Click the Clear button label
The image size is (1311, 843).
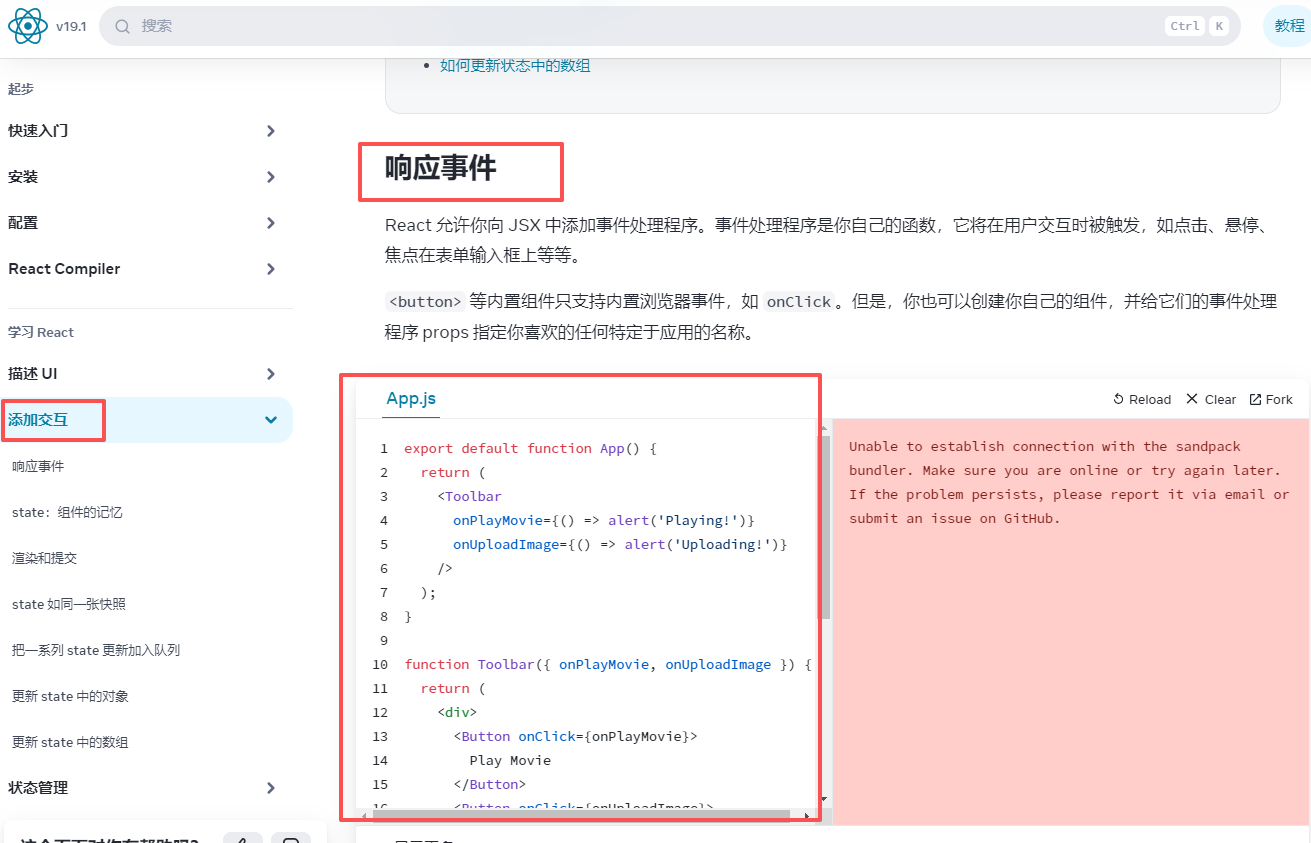[x=1220, y=399]
